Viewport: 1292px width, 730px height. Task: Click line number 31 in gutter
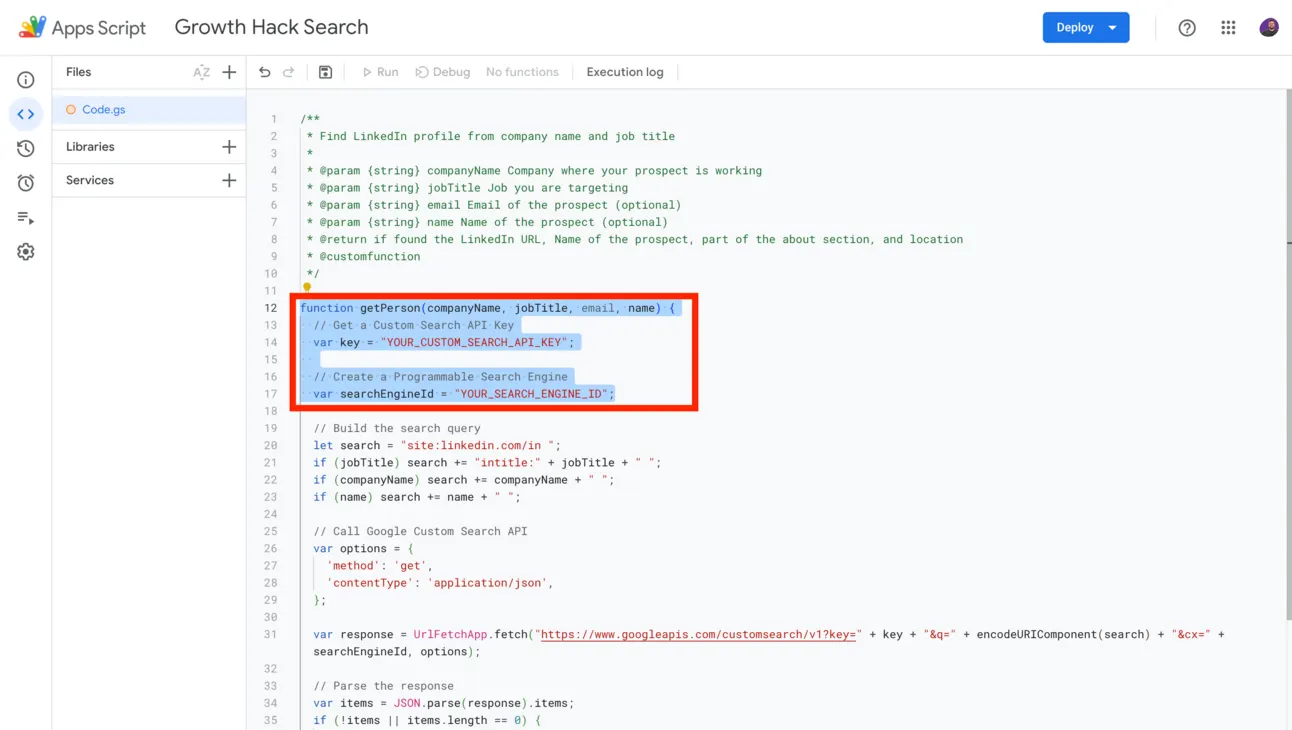pyautogui.click(x=270, y=634)
